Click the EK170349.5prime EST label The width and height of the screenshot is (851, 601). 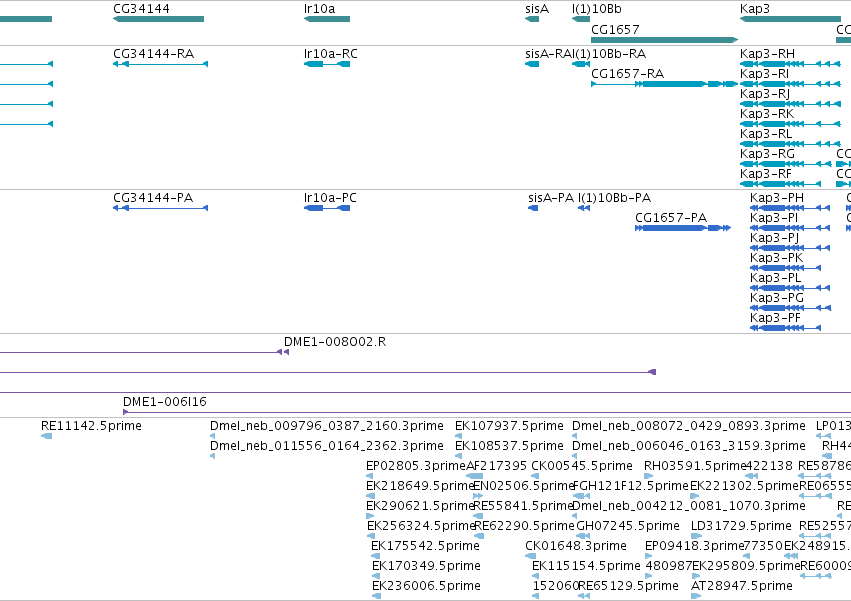point(426,566)
